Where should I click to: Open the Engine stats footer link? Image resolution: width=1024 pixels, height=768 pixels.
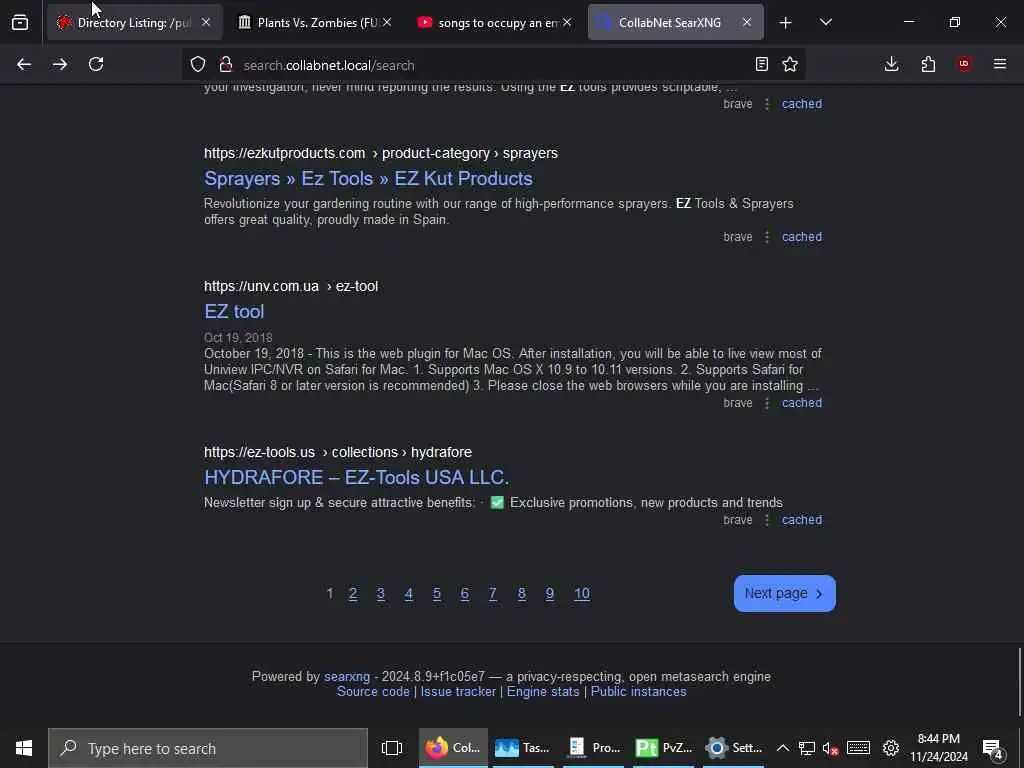click(x=543, y=692)
